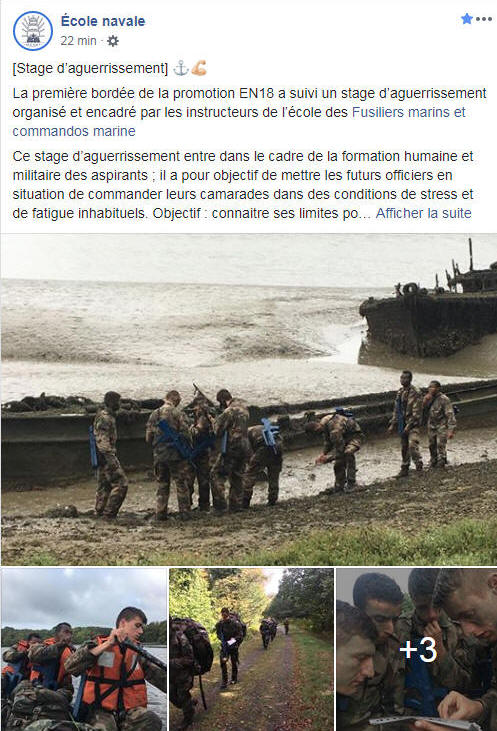The height and width of the screenshot is (731, 497).
Task: Click the flexed biceps emoji
Action: 199,68
